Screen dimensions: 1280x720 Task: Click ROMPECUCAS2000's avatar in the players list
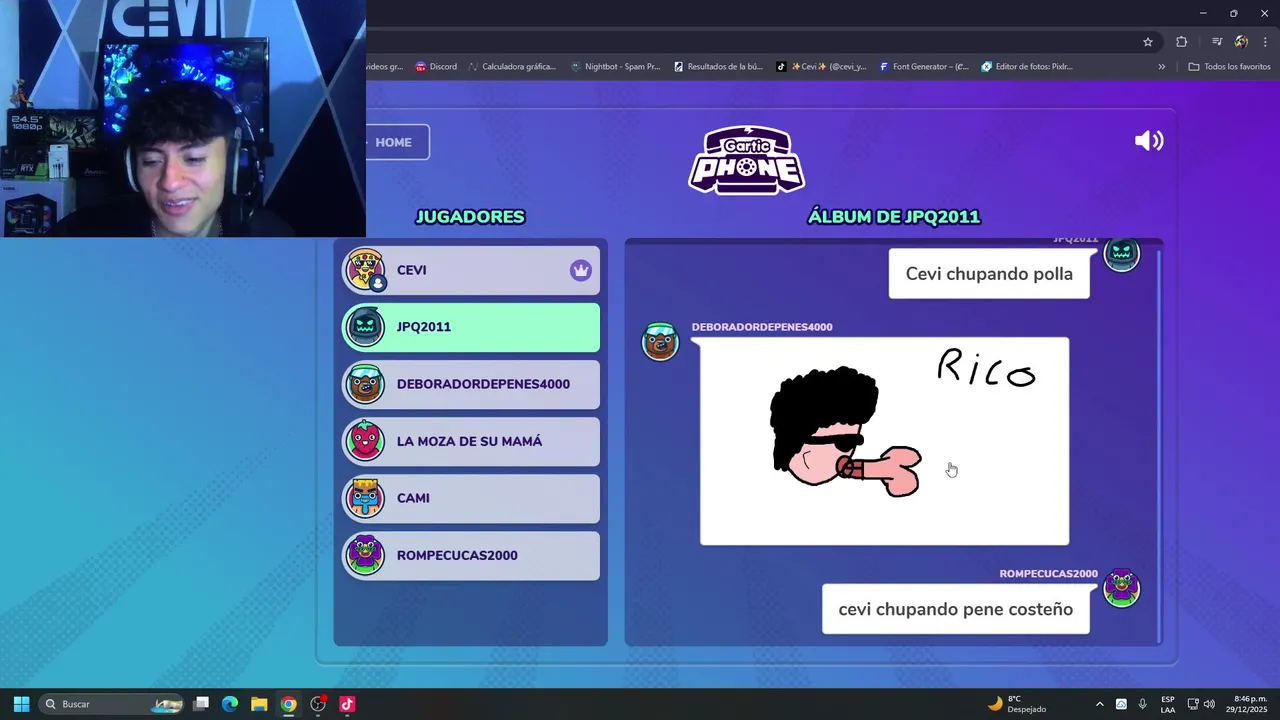[365, 554]
